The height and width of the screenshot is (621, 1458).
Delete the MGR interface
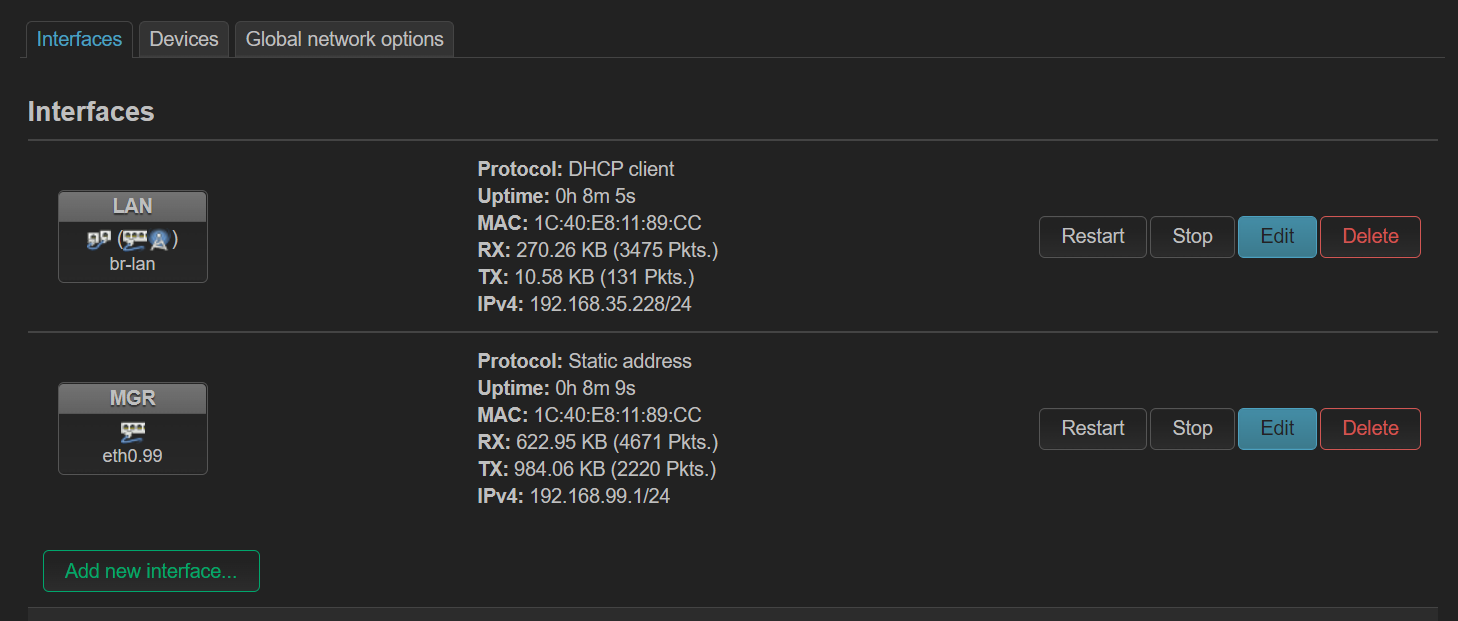tap(1370, 429)
